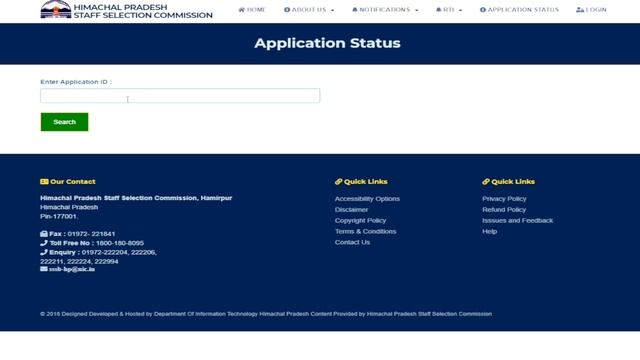Open the RTI menu

[449, 9]
